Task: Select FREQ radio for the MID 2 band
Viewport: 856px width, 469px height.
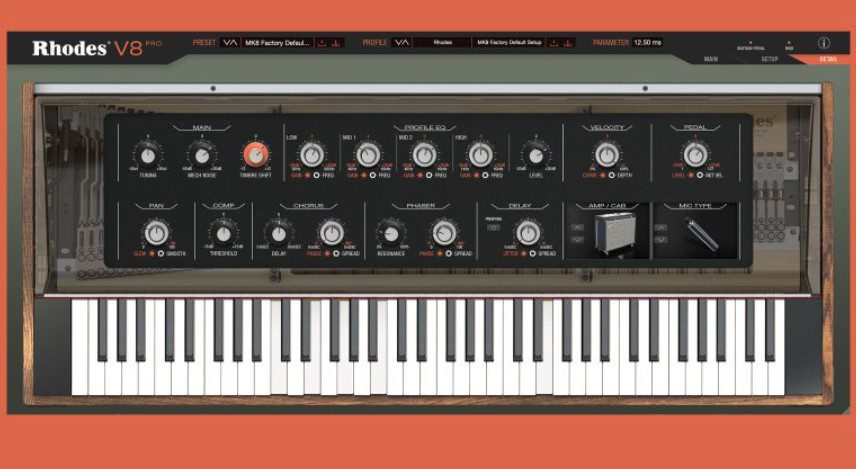Action: [429, 175]
